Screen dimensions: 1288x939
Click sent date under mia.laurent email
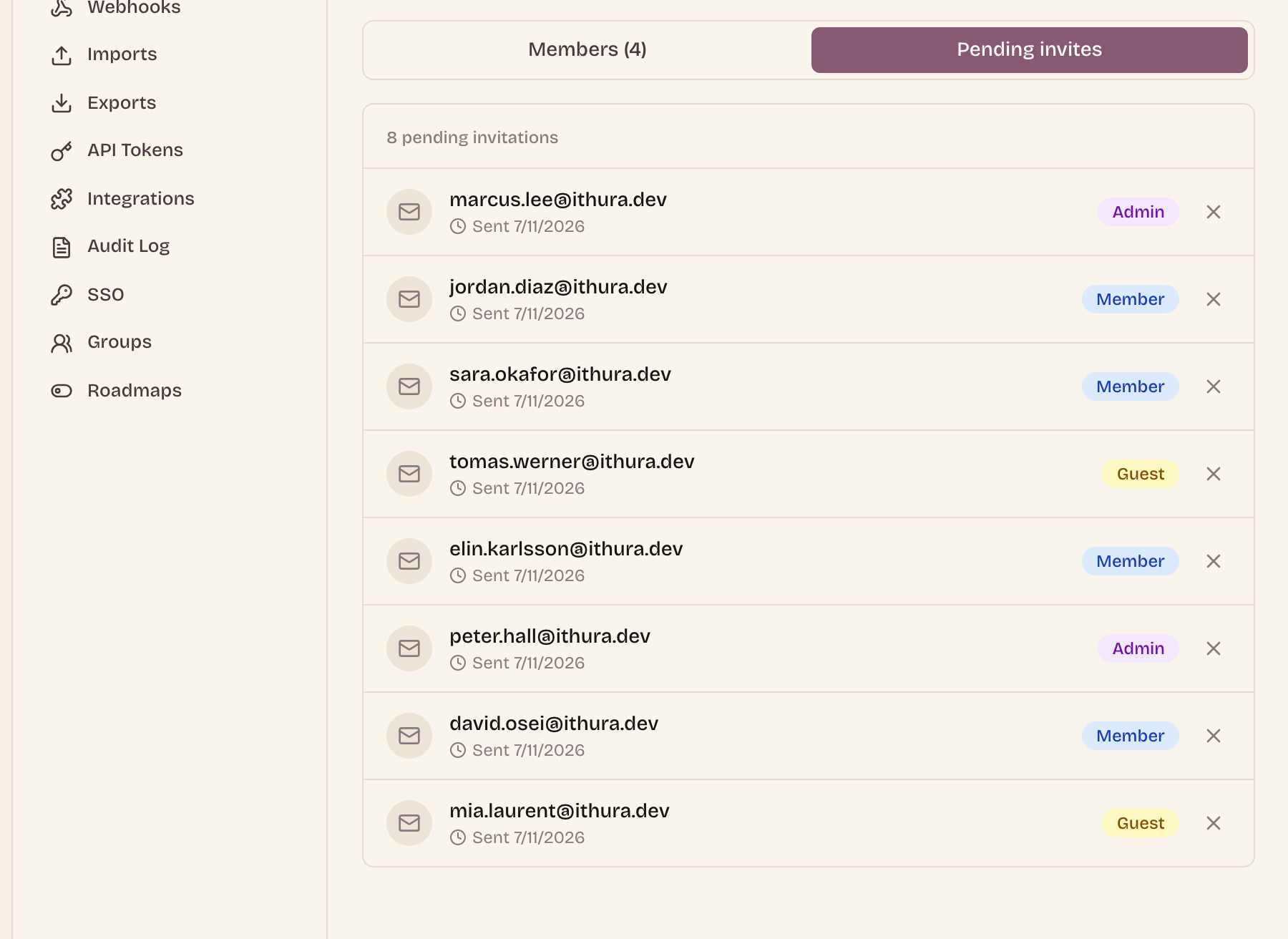point(528,837)
